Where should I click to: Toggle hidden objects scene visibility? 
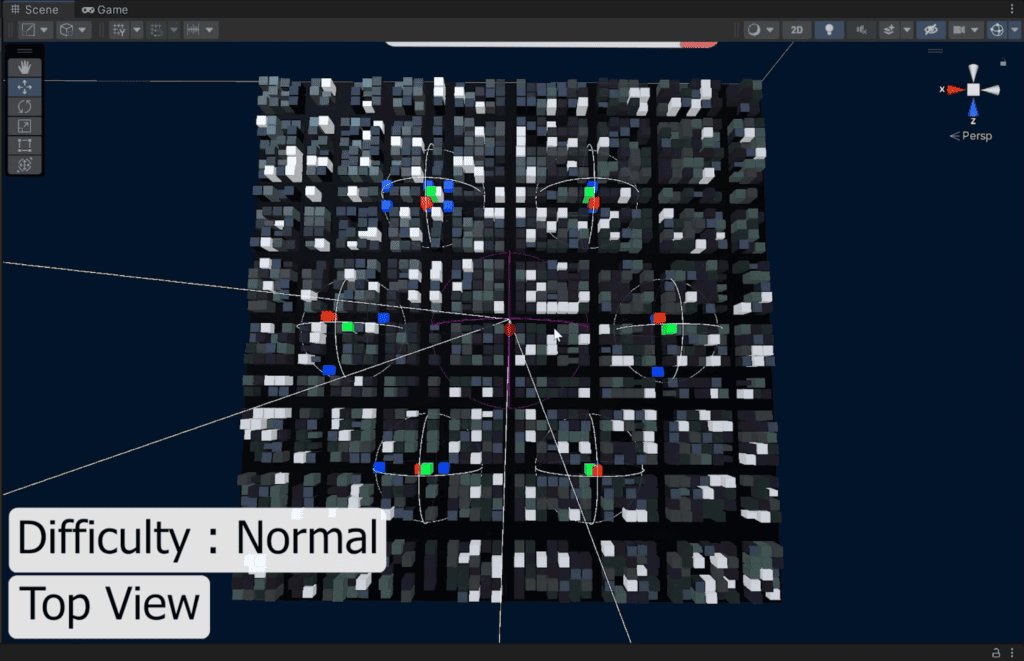coord(930,30)
